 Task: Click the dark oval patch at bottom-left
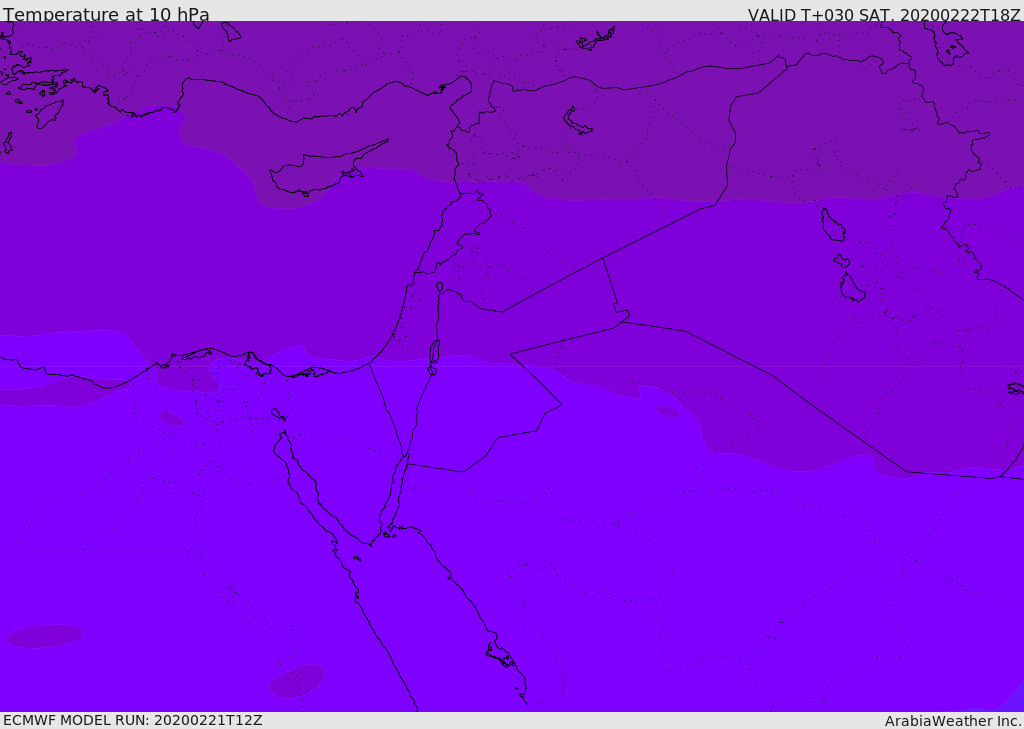[x=44, y=636]
